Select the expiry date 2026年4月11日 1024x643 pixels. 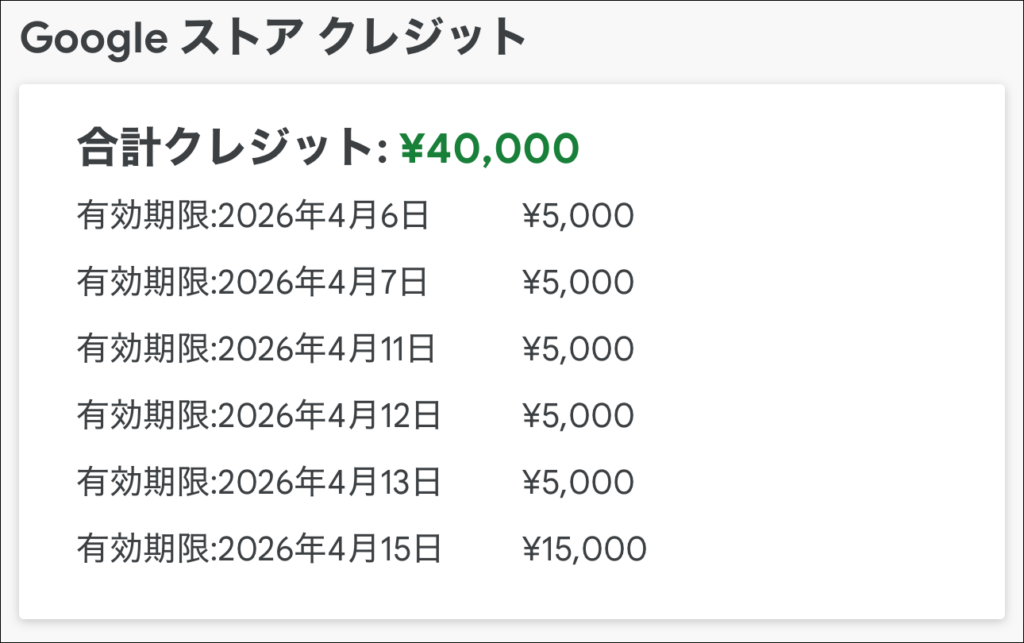pyautogui.click(x=327, y=349)
